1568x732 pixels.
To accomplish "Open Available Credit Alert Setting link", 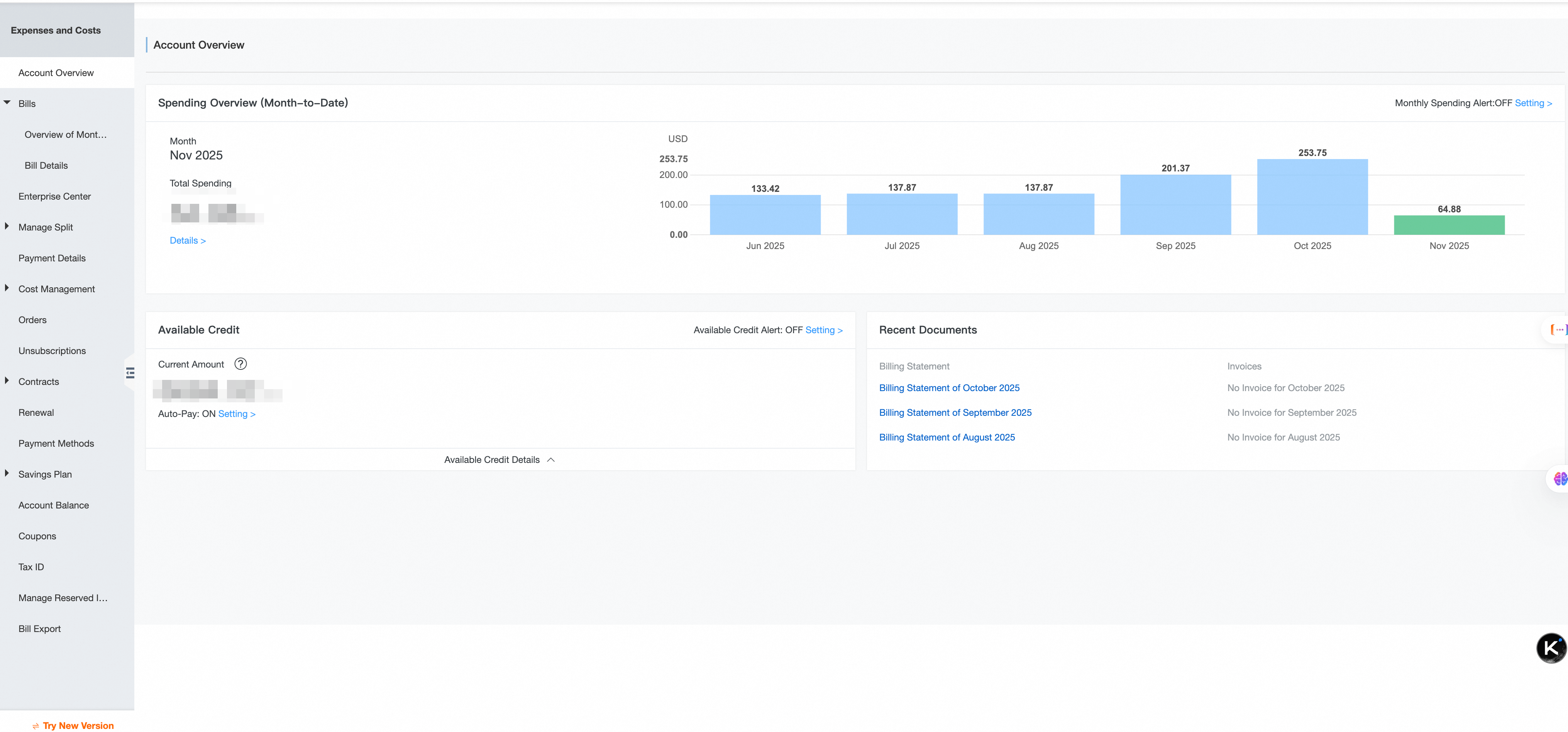I will 823,330.
